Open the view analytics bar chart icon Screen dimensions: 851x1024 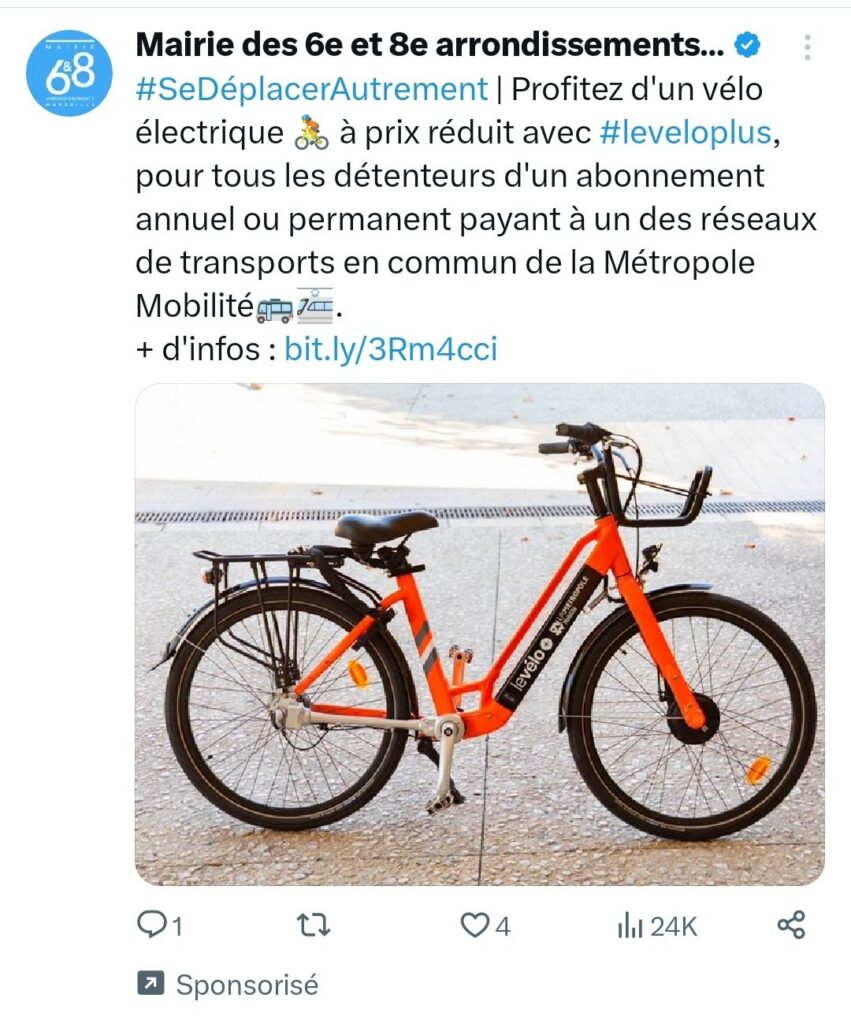click(630, 925)
